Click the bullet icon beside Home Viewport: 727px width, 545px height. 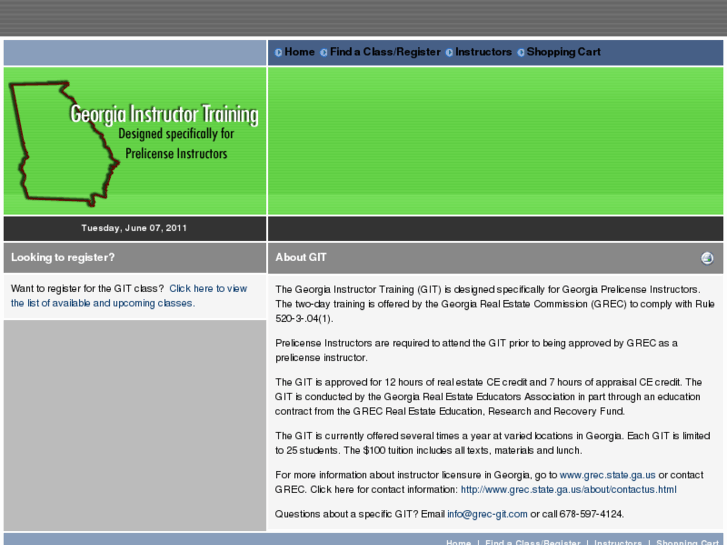pyautogui.click(x=278, y=52)
